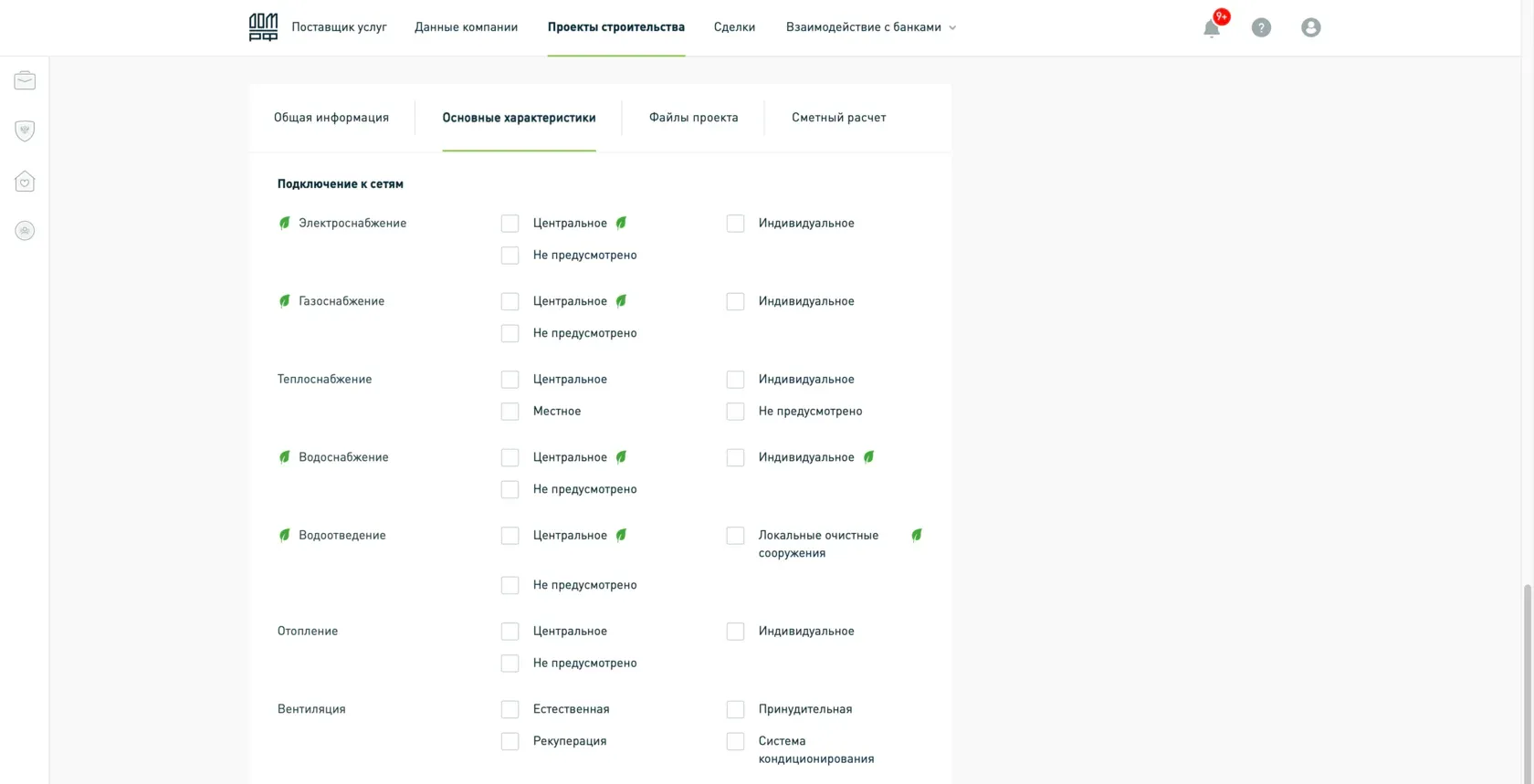The width and height of the screenshot is (1534, 784).
Task: Click the notifications bell icon
Action: [x=1212, y=28]
